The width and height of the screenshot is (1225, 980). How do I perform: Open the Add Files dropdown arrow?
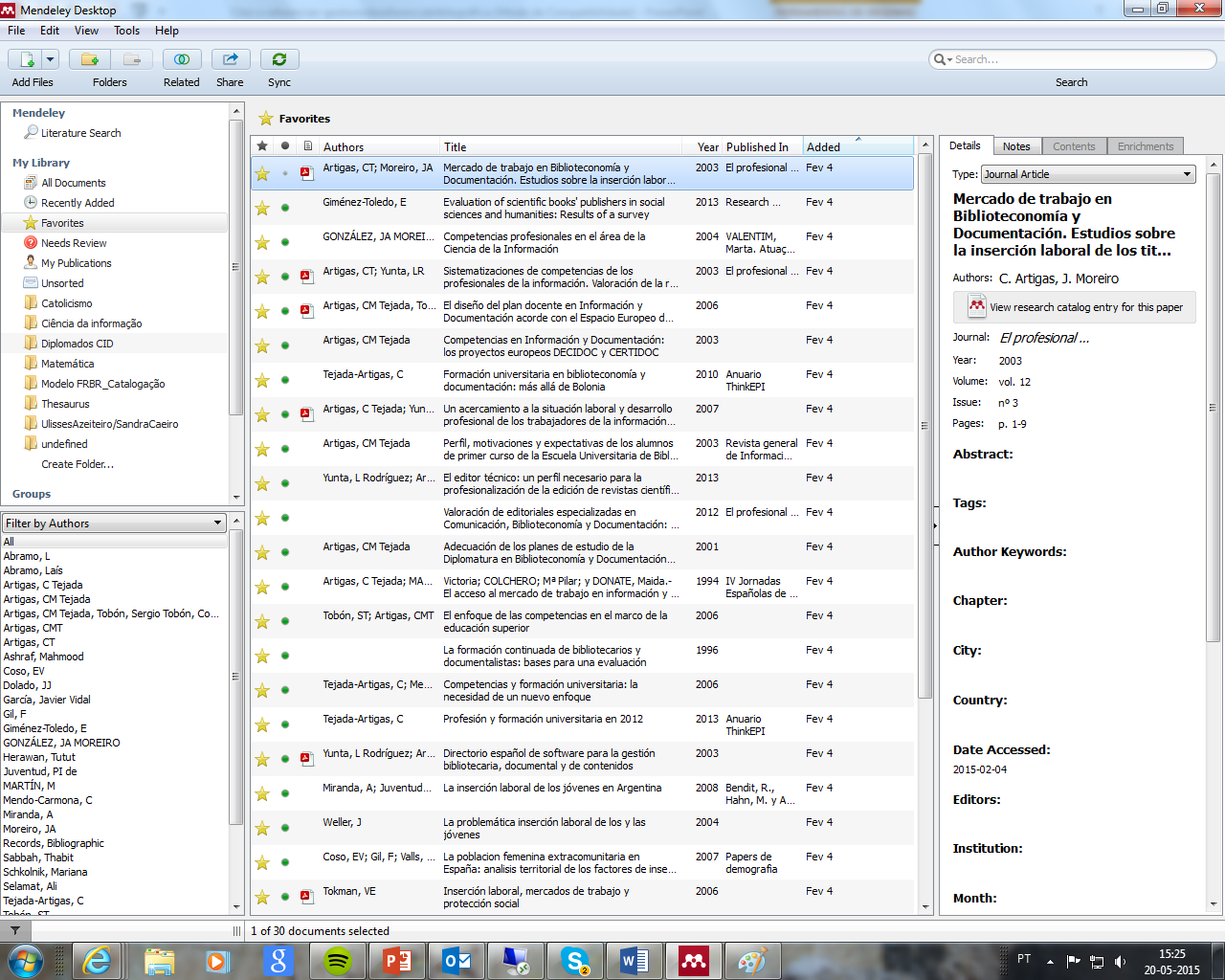tap(51, 59)
